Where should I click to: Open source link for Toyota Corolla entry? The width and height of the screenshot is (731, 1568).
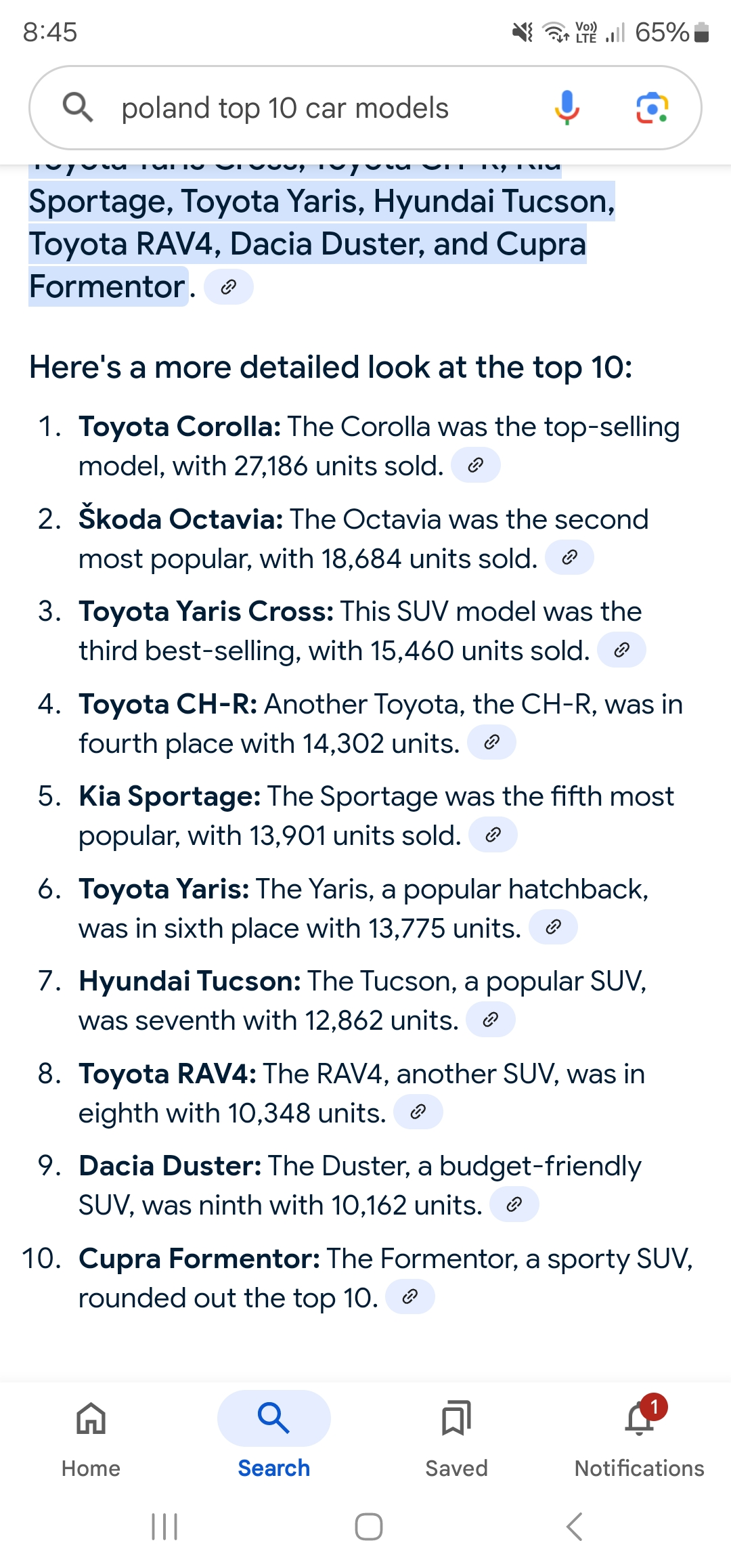[x=475, y=466]
